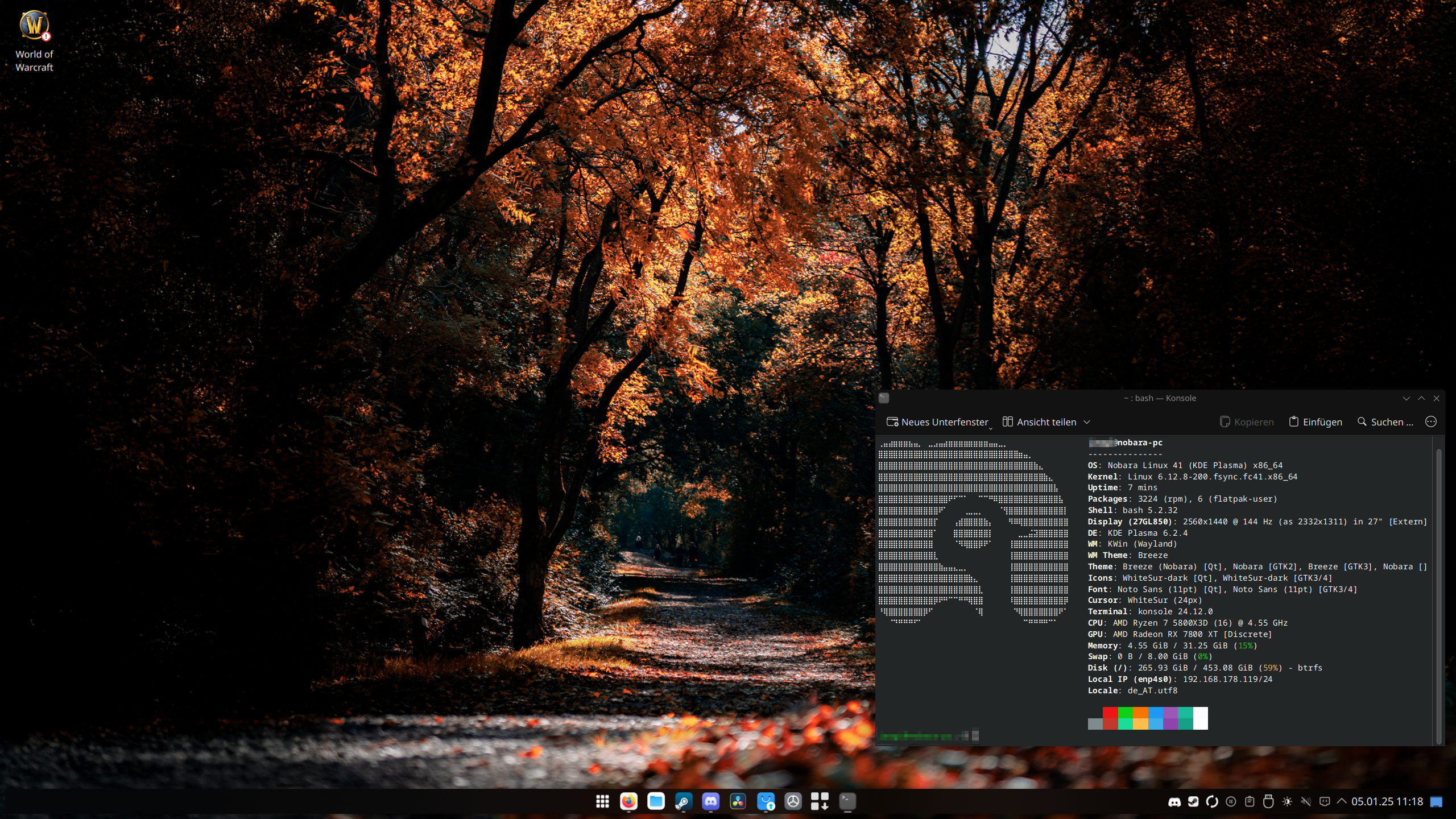This screenshot has width=1456, height=819.
Task: Toggle Show Desktop at panel end
Action: 1436,802
